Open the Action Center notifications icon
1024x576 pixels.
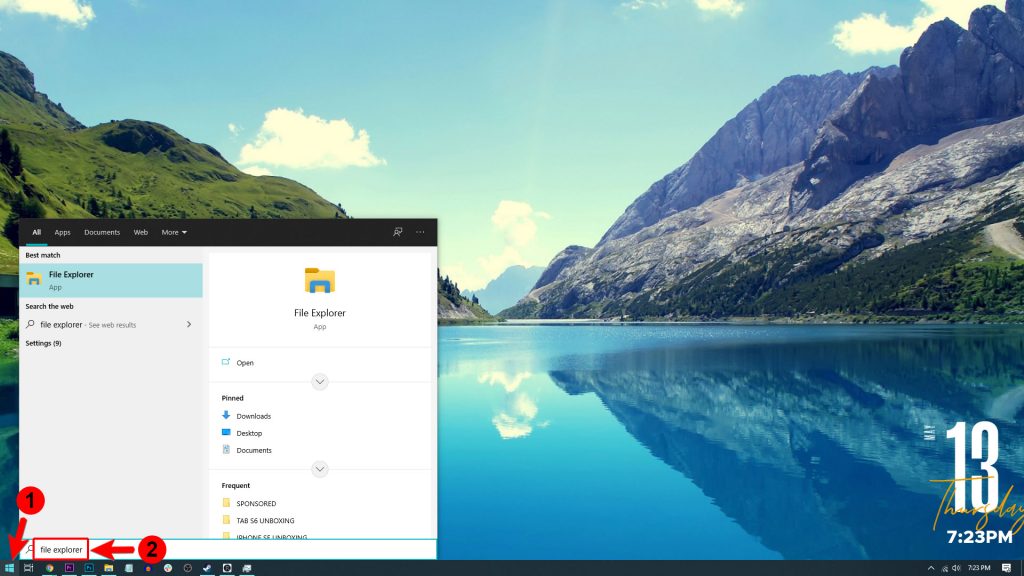pyautogui.click(x=1006, y=568)
